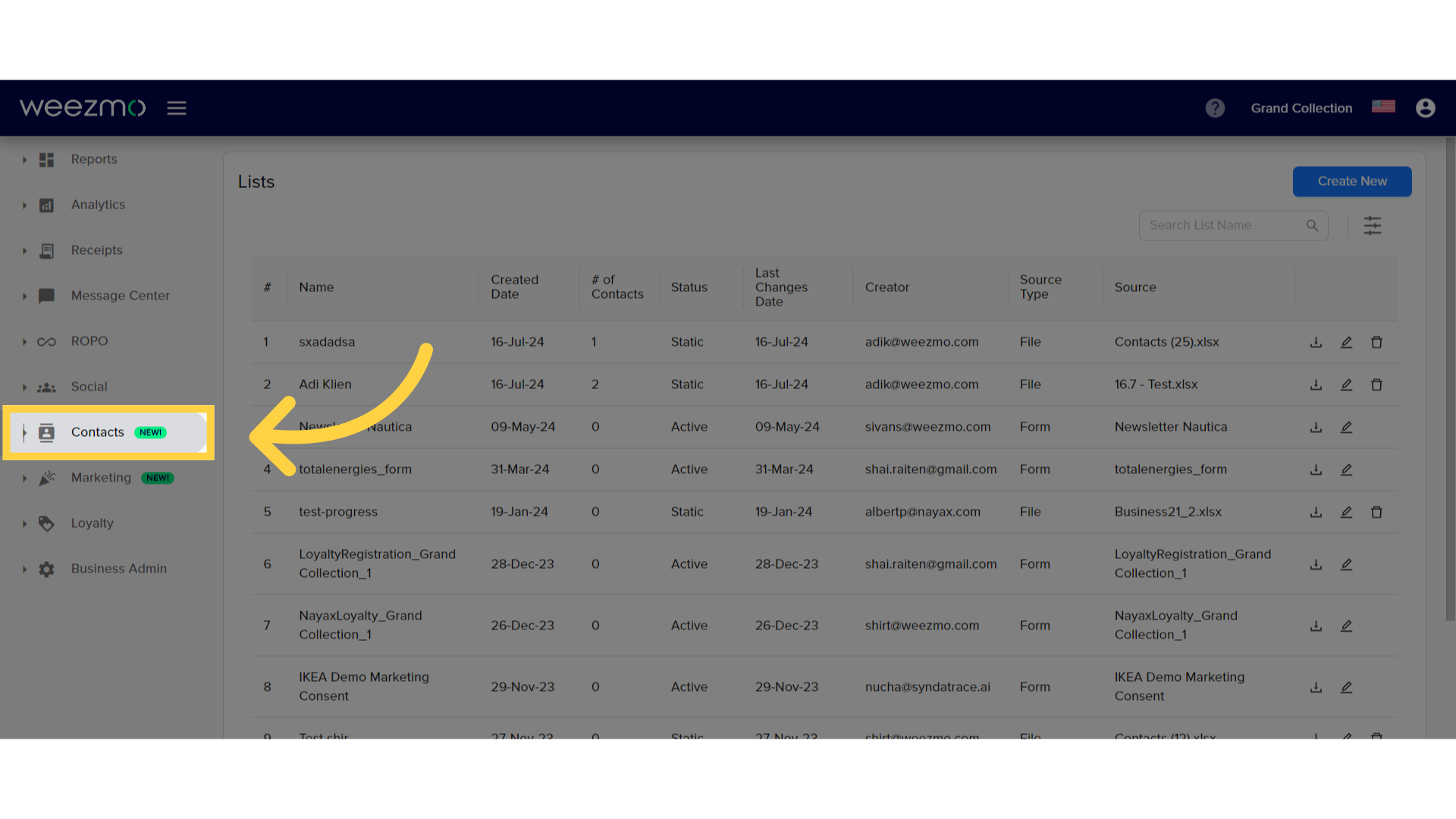Edit the IKEA Demo Marketing Consent list
Screen dimensions: 1456x819
pyautogui.click(x=1346, y=687)
